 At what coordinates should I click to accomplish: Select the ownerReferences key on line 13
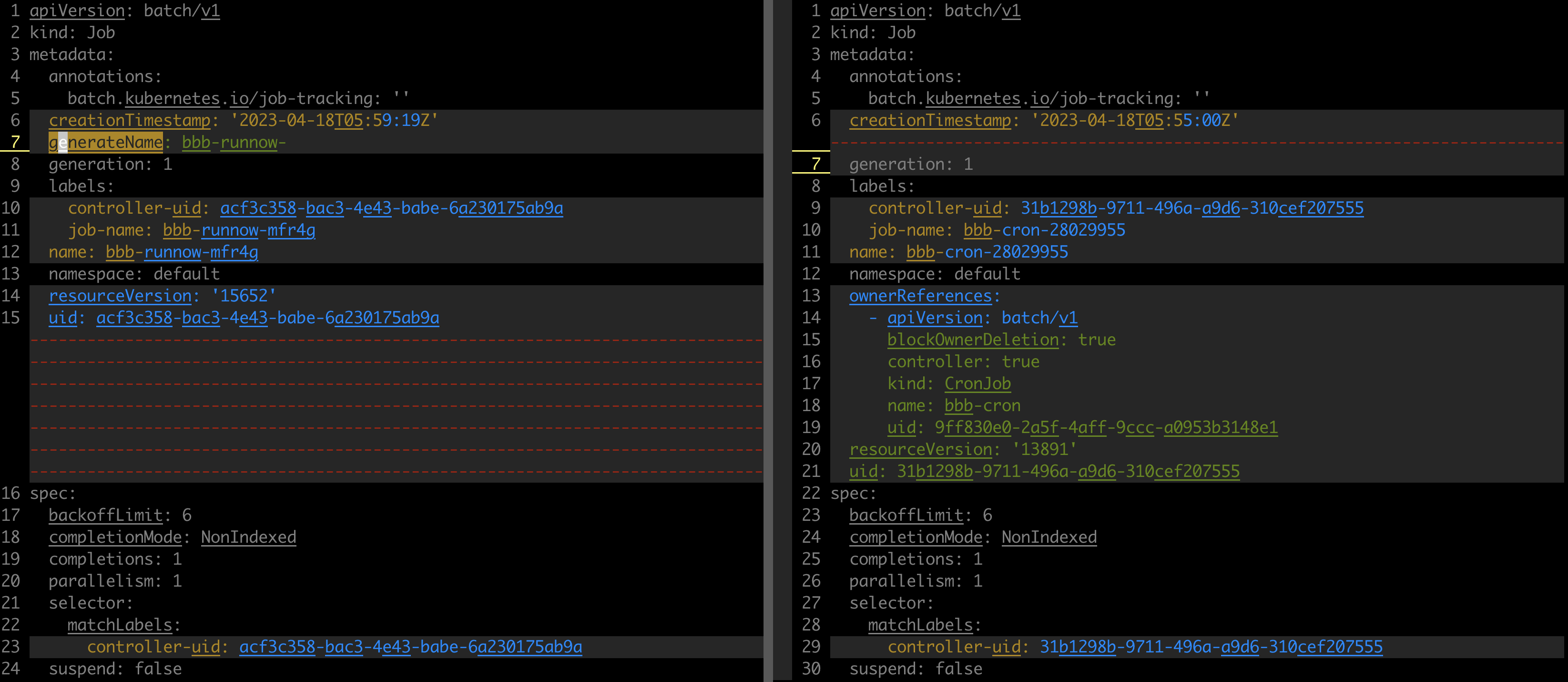[x=920, y=295]
